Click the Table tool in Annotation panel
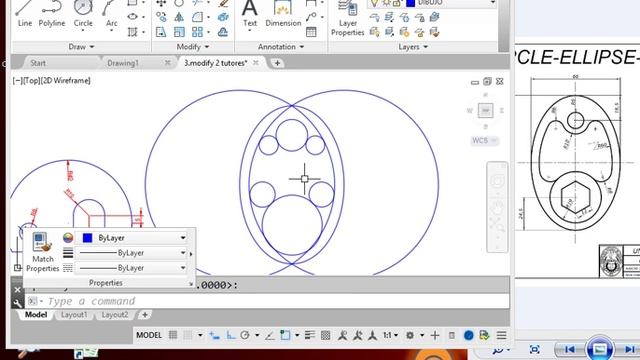 click(x=311, y=32)
